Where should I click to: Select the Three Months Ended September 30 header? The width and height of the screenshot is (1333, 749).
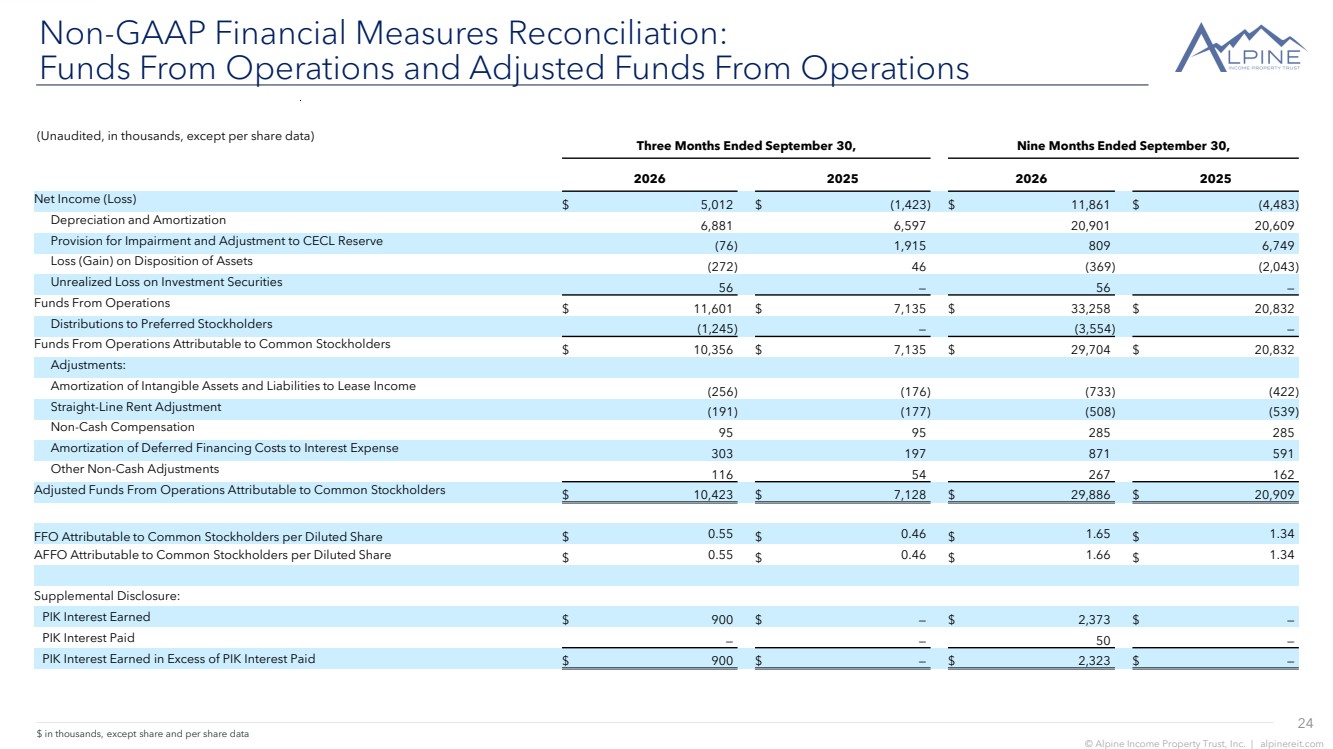coord(746,146)
